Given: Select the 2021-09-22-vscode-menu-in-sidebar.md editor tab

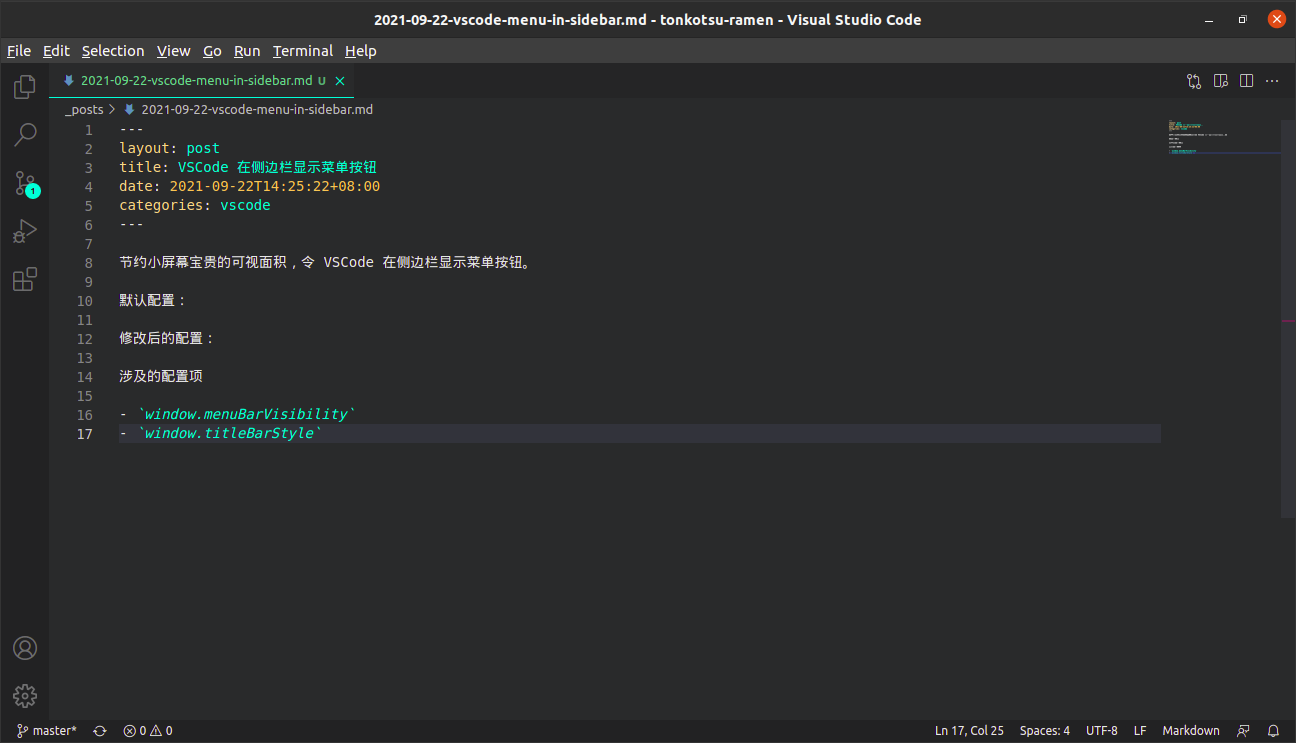Looking at the screenshot, I should pyautogui.click(x=201, y=81).
